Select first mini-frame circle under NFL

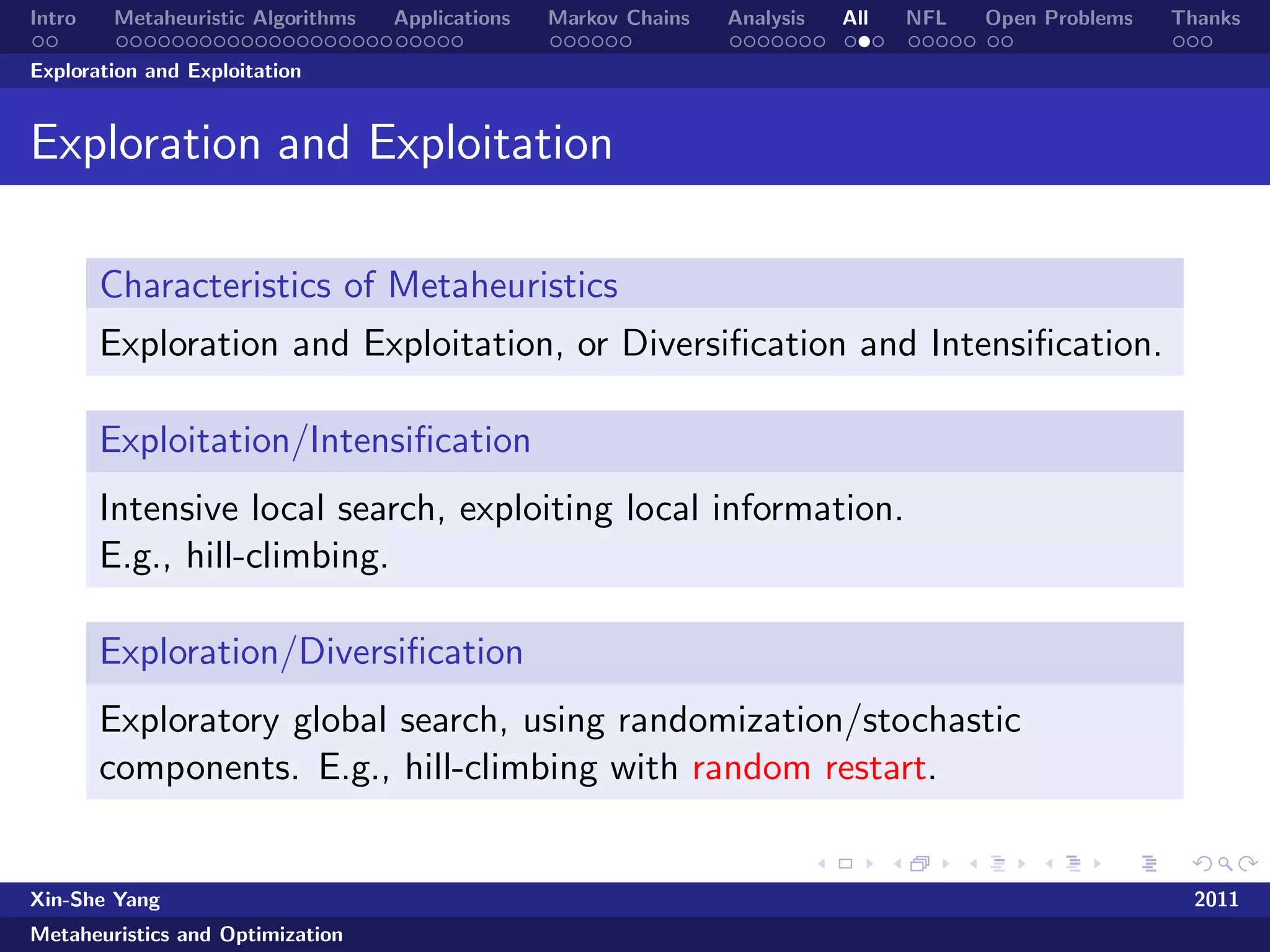click(x=914, y=42)
